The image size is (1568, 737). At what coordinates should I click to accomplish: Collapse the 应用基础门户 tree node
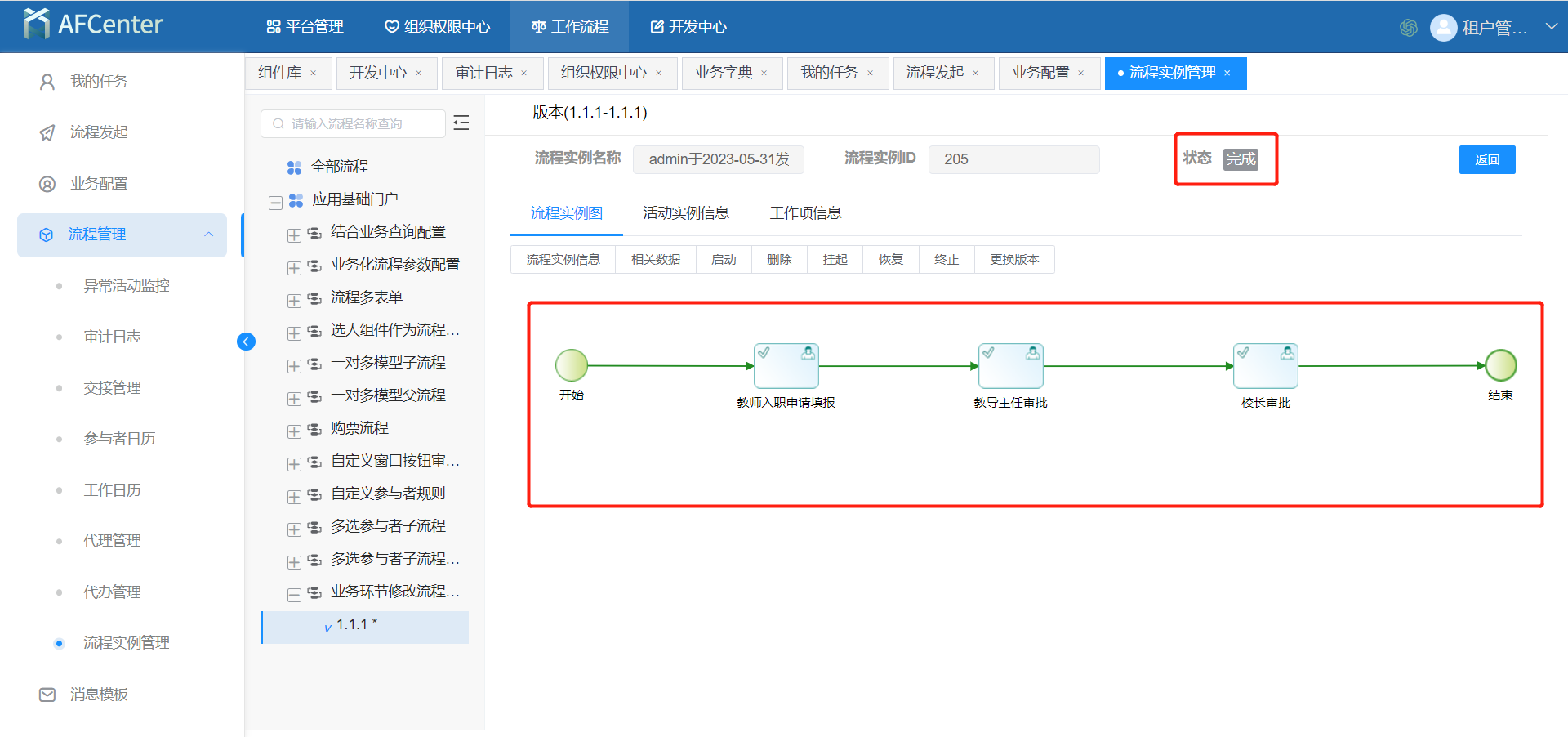(x=275, y=202)
